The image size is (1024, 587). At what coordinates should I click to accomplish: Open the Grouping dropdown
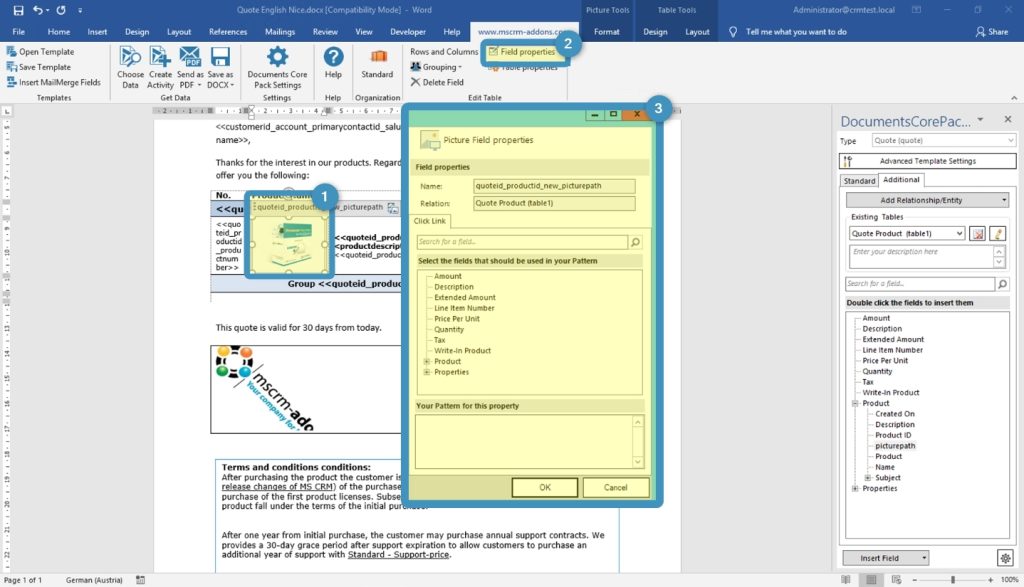[436, 67]
